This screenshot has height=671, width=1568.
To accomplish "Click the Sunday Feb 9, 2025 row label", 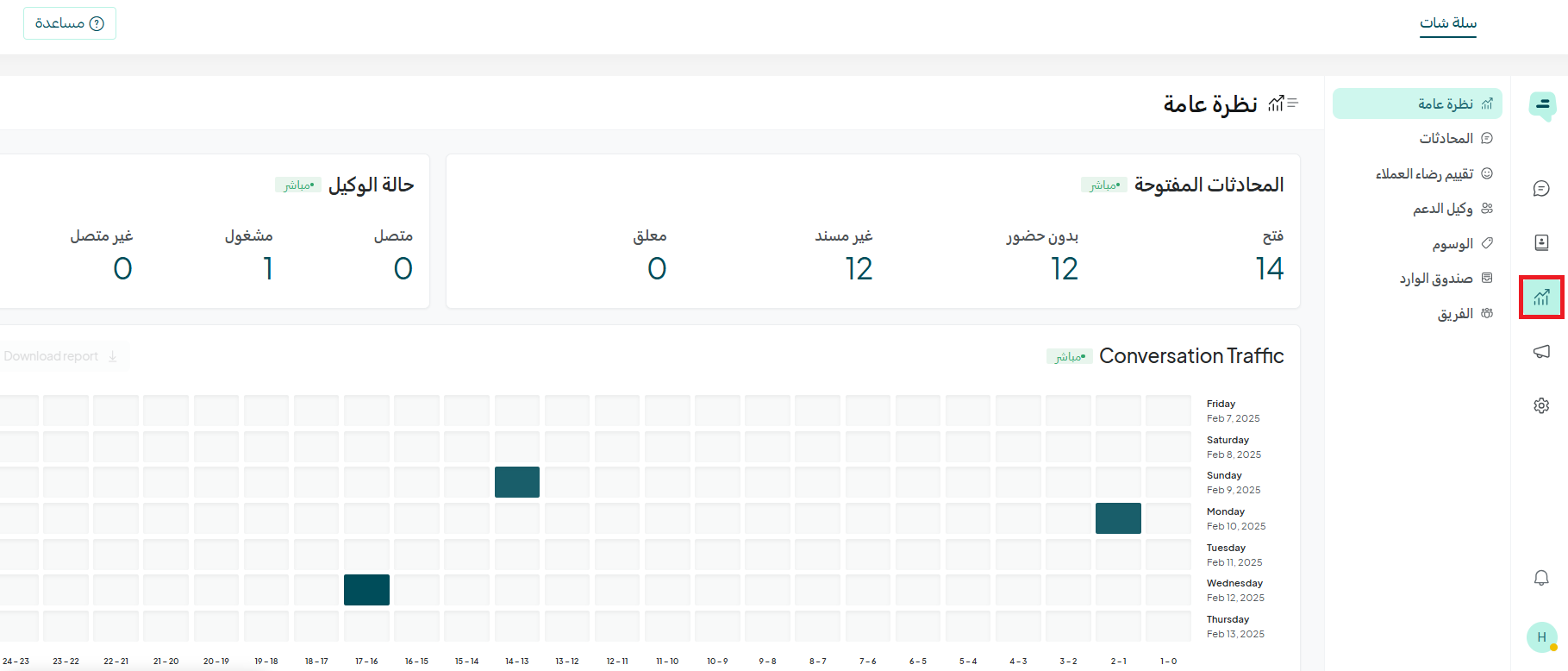I will [1234, 482].
